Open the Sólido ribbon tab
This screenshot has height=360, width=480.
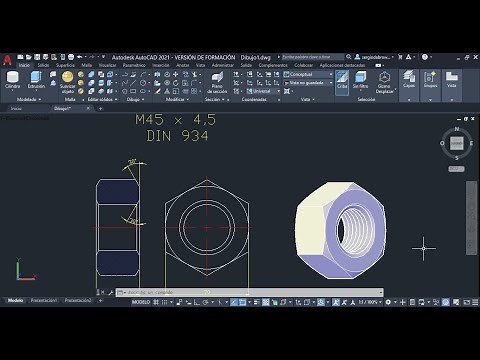pyautogui.click(x=43, y=65)
